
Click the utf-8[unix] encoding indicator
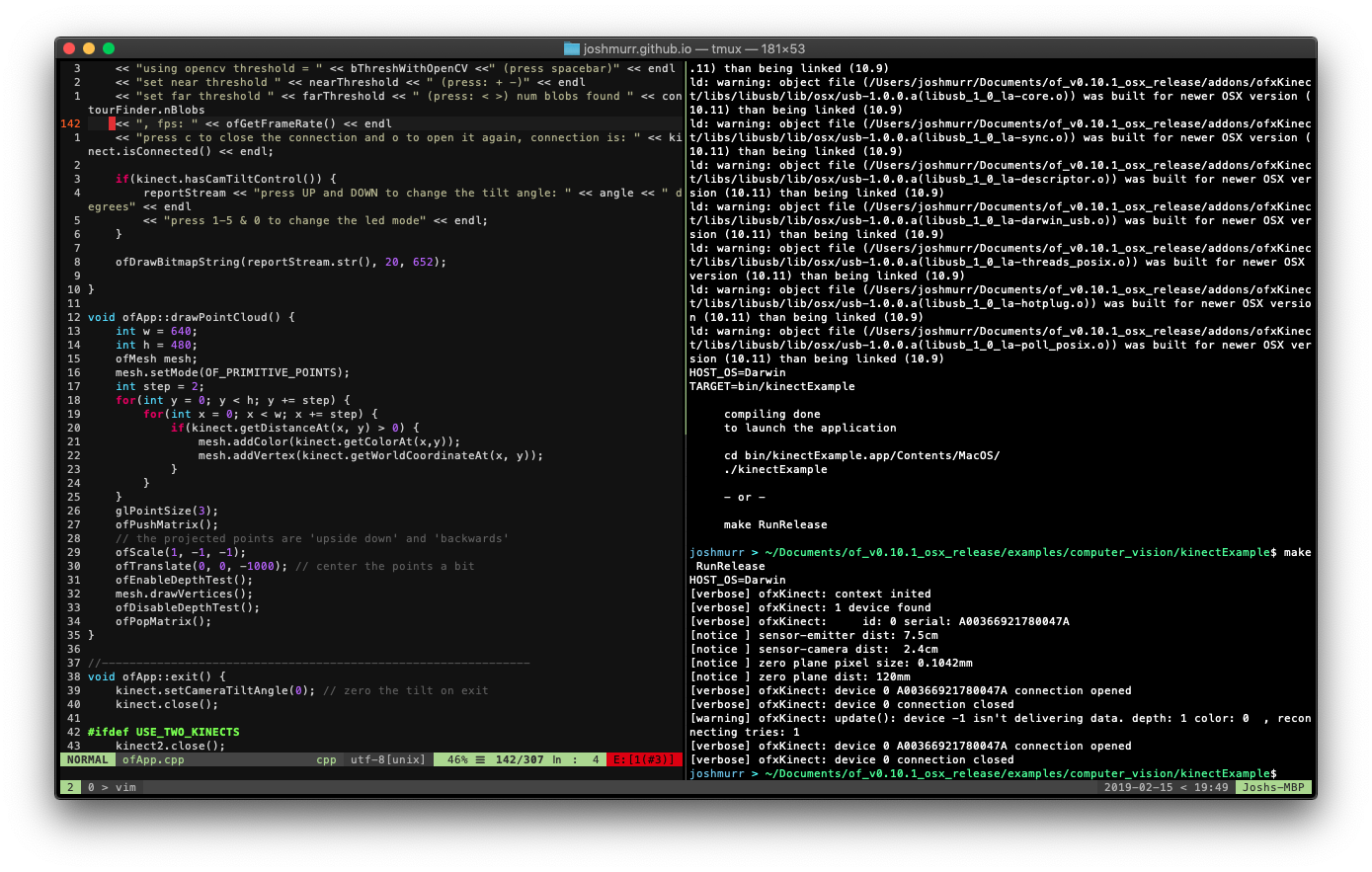[x=388, y=759]
